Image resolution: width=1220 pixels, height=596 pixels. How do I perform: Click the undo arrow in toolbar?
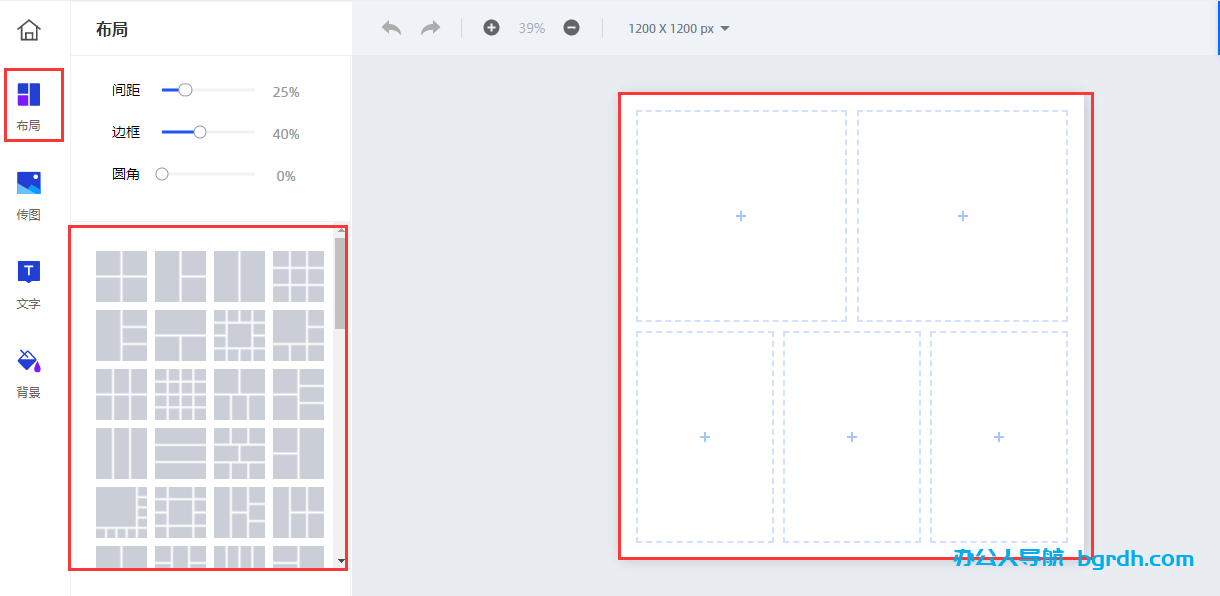pos(391,28)
